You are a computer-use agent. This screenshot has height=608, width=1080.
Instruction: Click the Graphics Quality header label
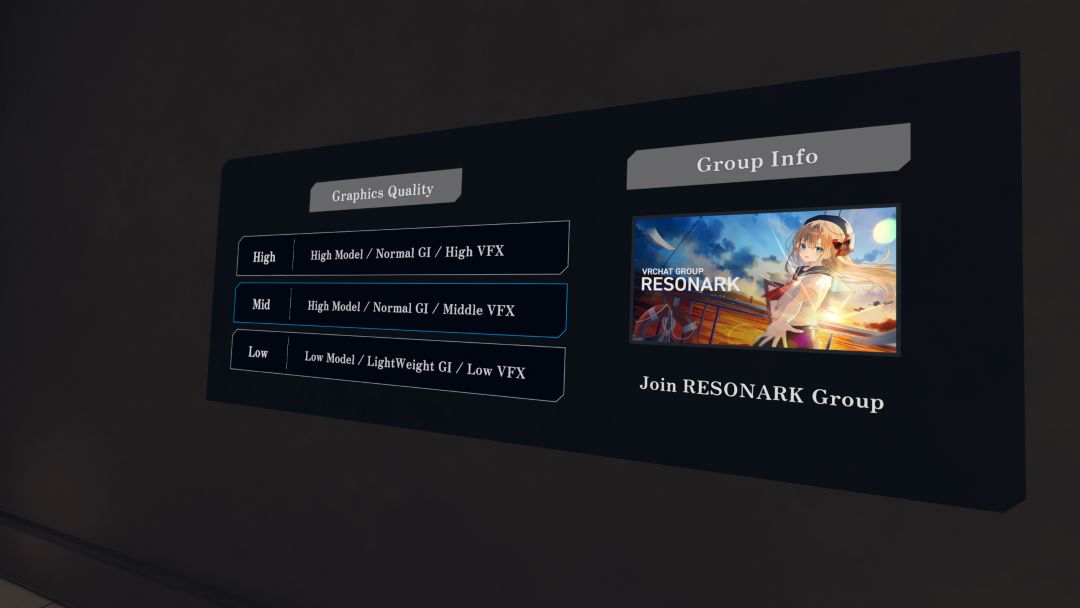[x=385, y=191]
